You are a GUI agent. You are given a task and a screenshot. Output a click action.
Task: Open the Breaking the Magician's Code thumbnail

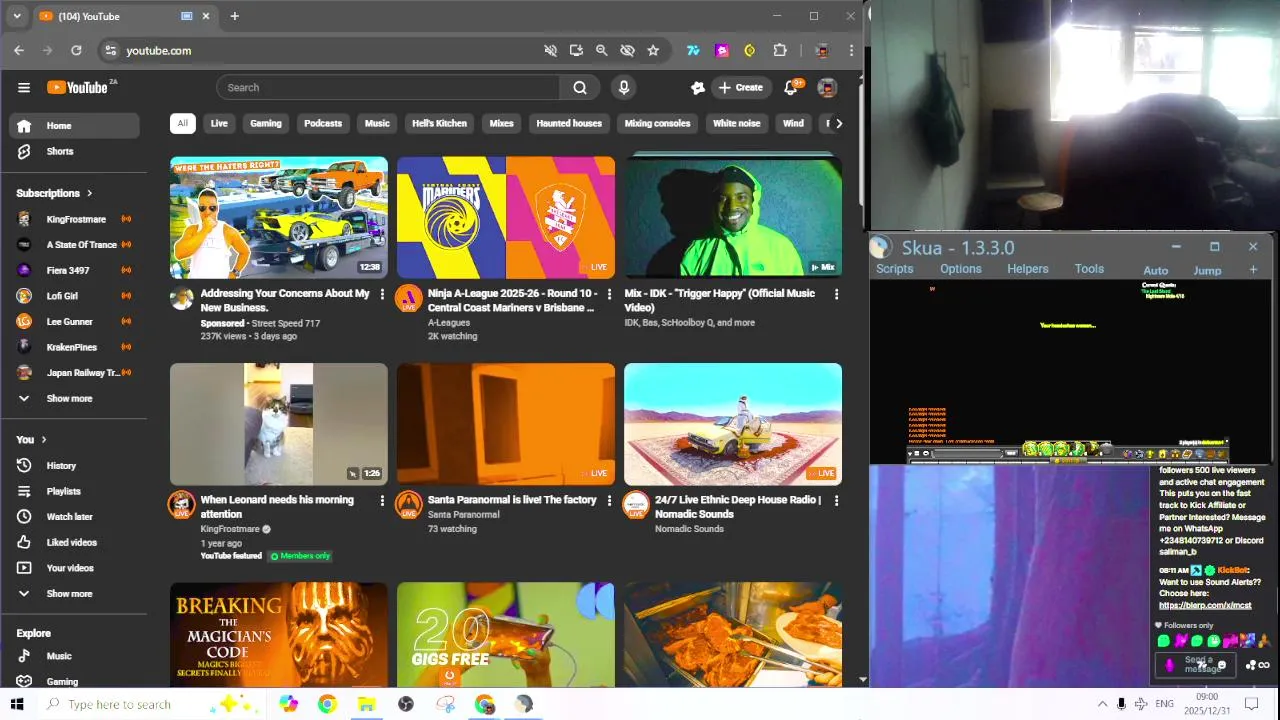tap(279, 634)
